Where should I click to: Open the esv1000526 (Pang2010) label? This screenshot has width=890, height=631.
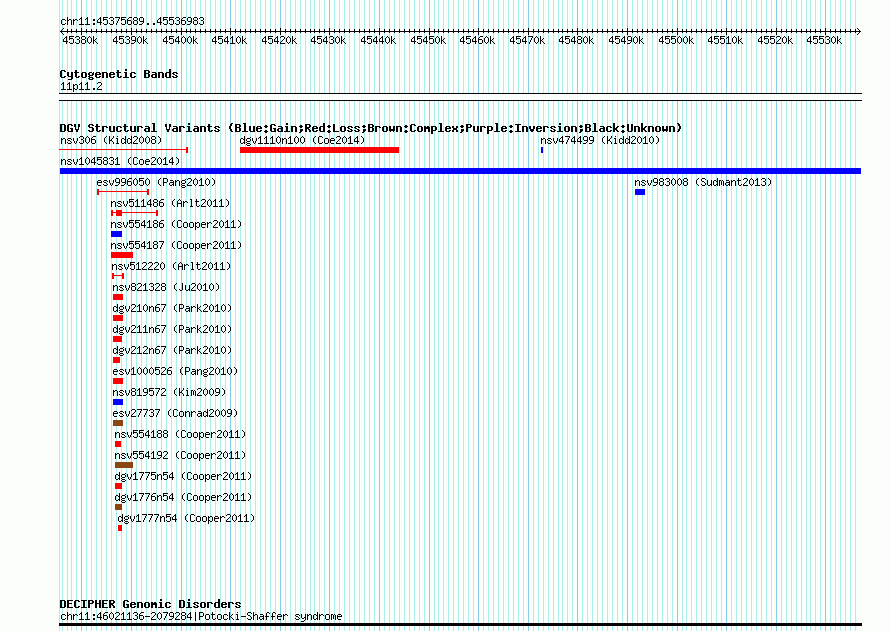(x=175, y=371)
